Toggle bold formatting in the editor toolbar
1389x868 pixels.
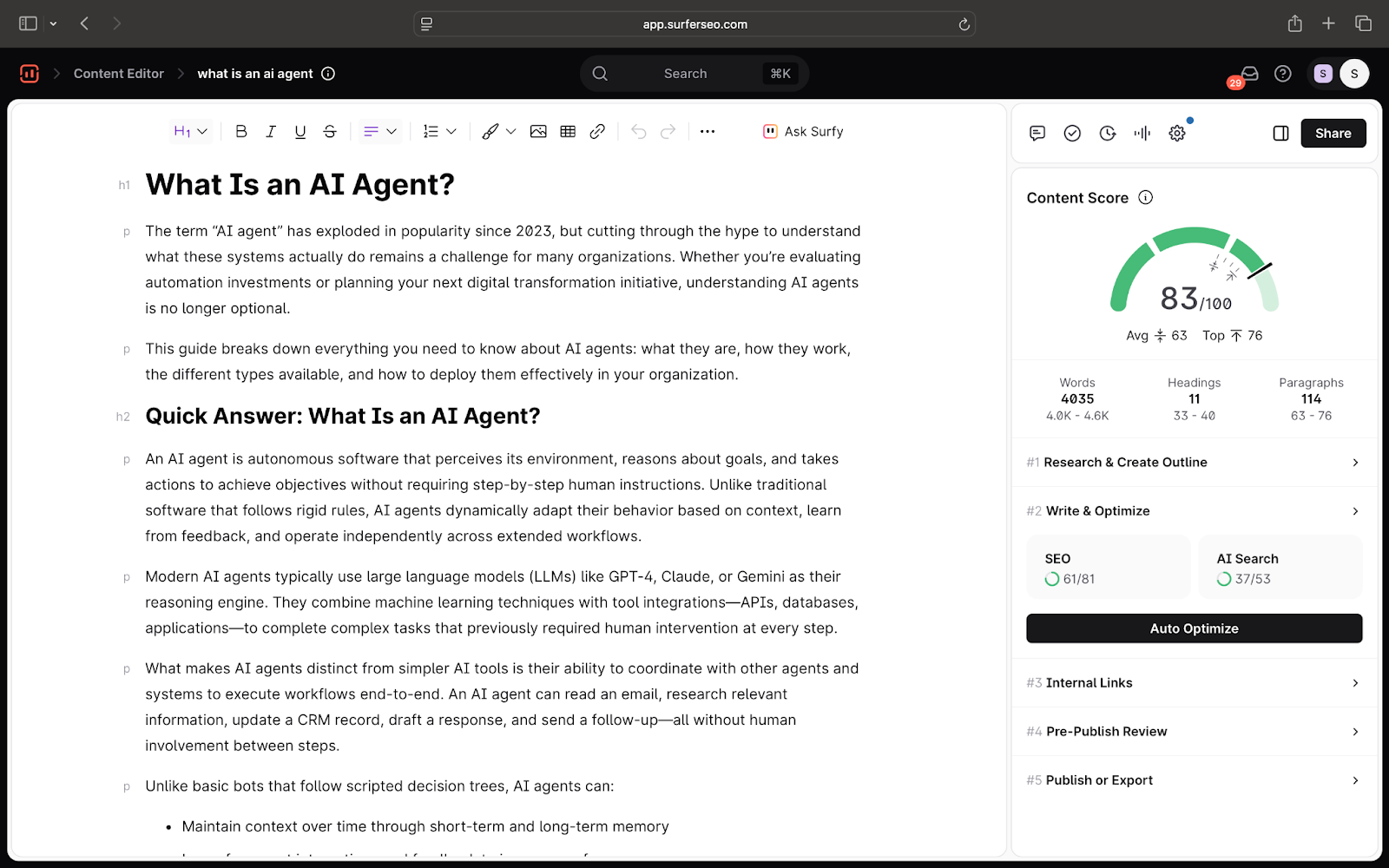[x=241, y=132]
